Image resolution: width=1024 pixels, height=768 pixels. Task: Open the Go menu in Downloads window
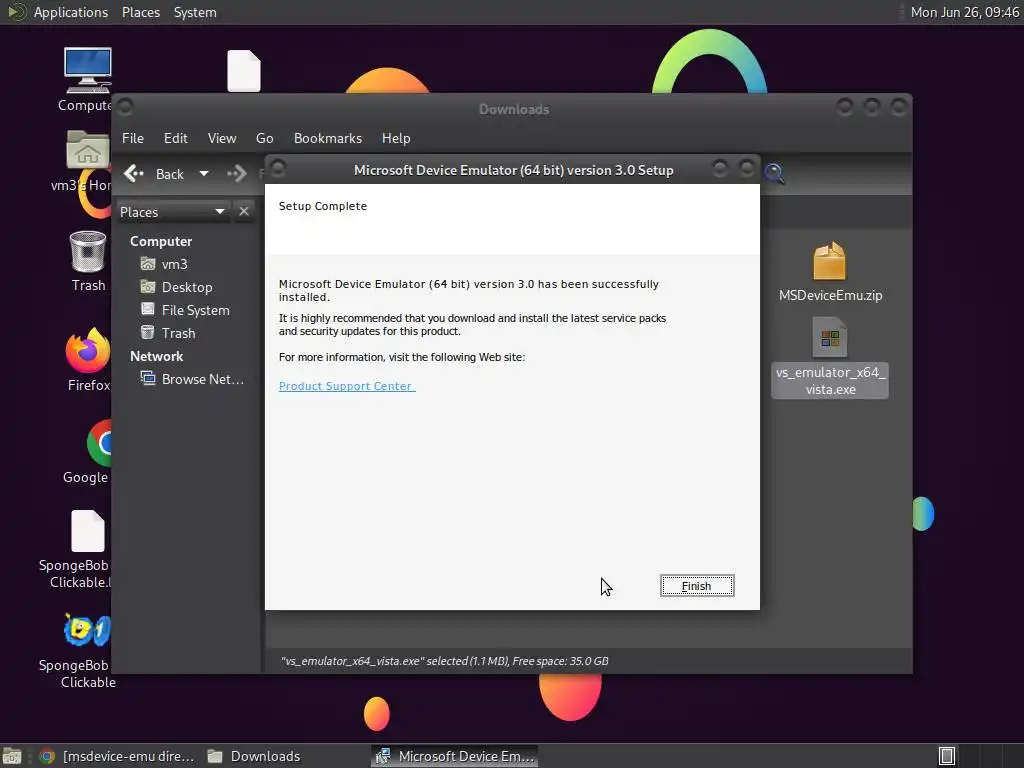coord(264,138)
